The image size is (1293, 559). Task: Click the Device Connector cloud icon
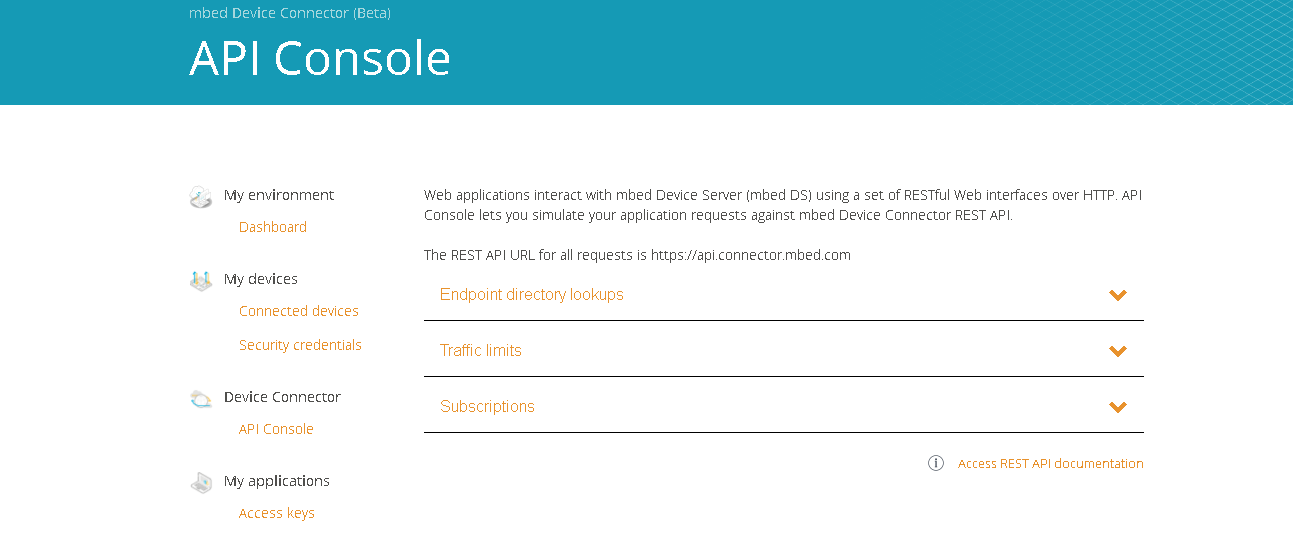pyautogui.click(x=201, y=398)
